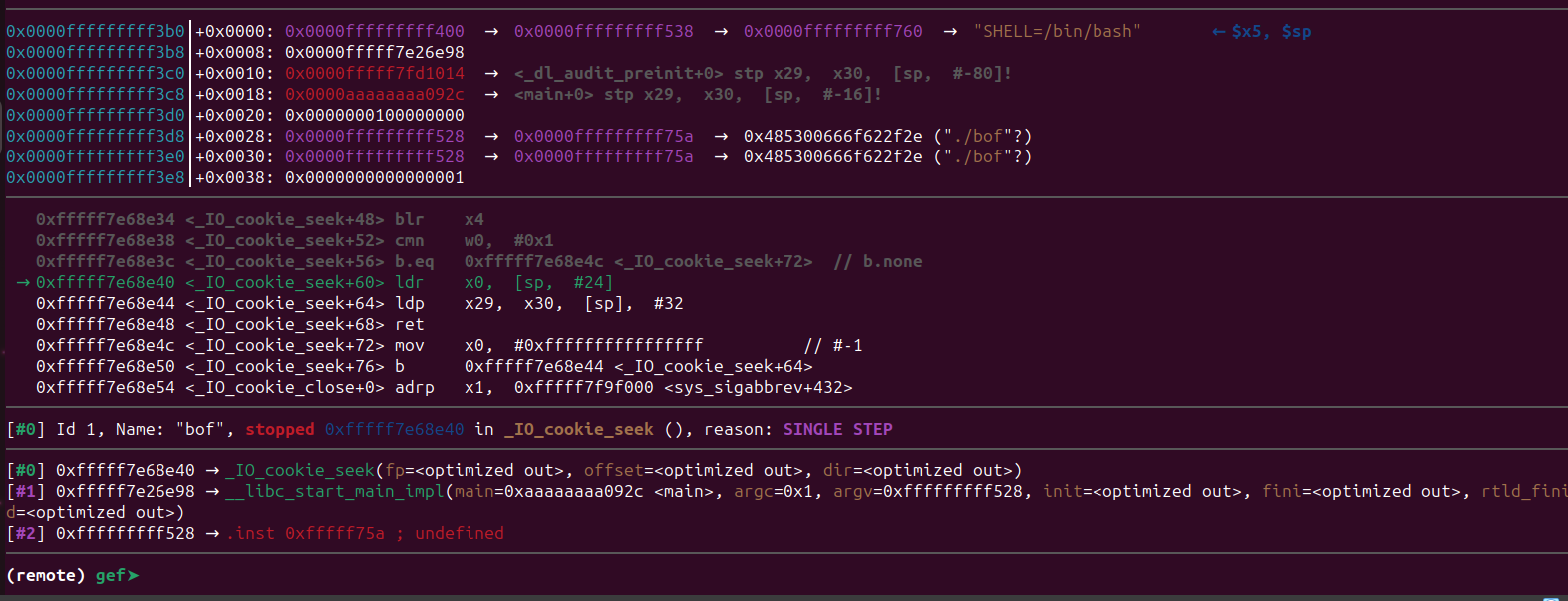Select stack value 0x0000000100000000
This screenshot has width=1568, height=601.
pyautogui.click(x=374, y=116)
